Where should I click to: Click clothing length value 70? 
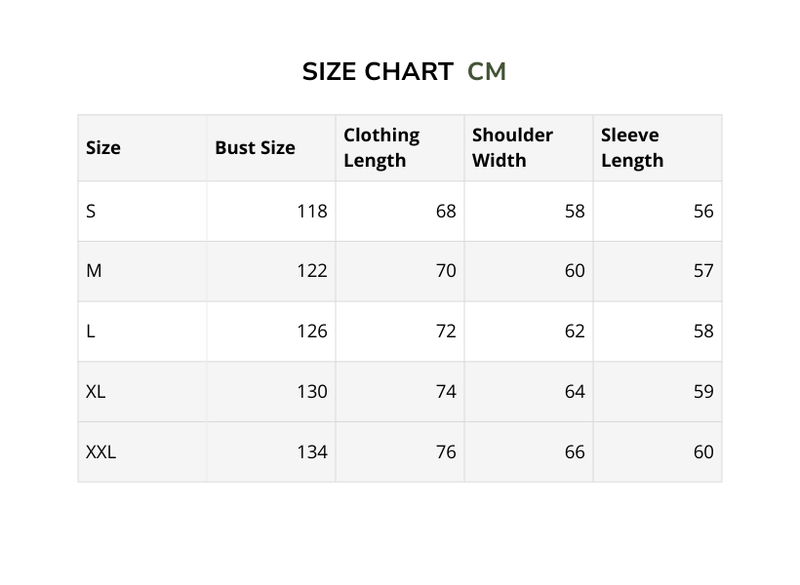pos(446,271)
